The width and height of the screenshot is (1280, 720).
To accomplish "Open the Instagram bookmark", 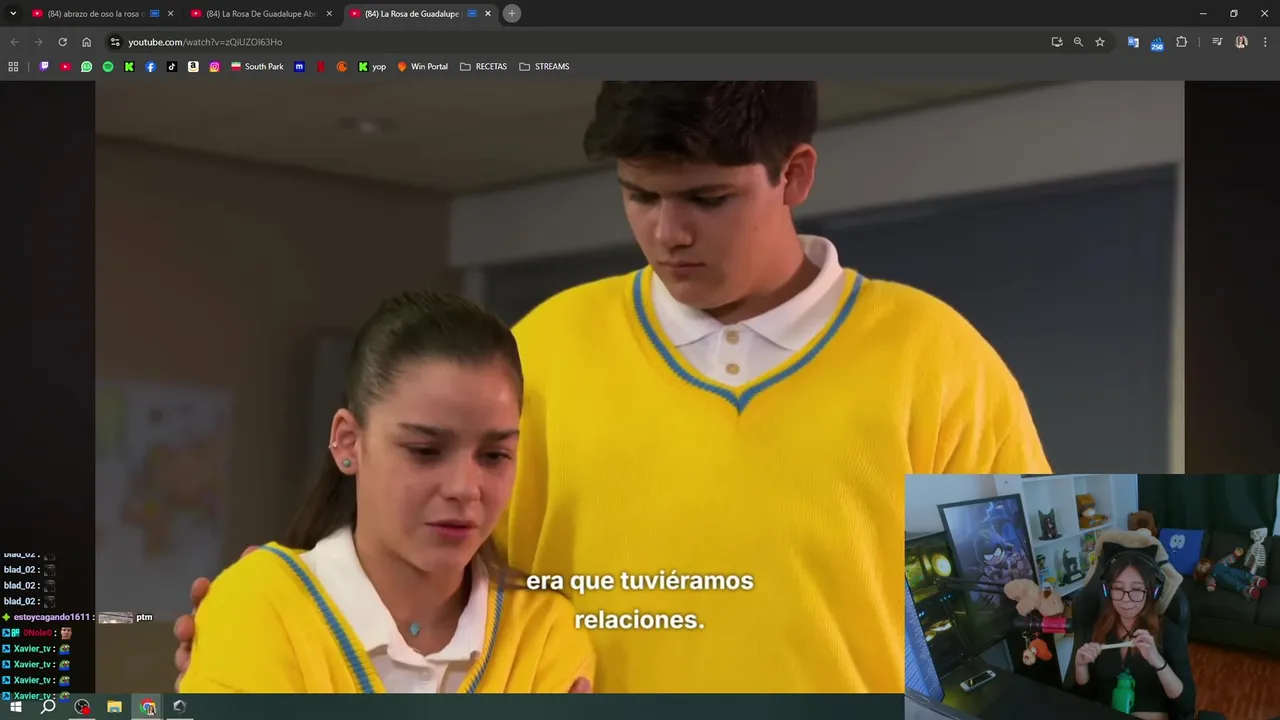I will (x=214, y=67).
